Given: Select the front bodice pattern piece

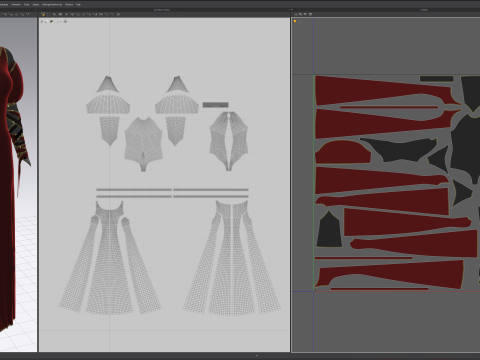Looking at the screenshot, I should click(143, 143).
